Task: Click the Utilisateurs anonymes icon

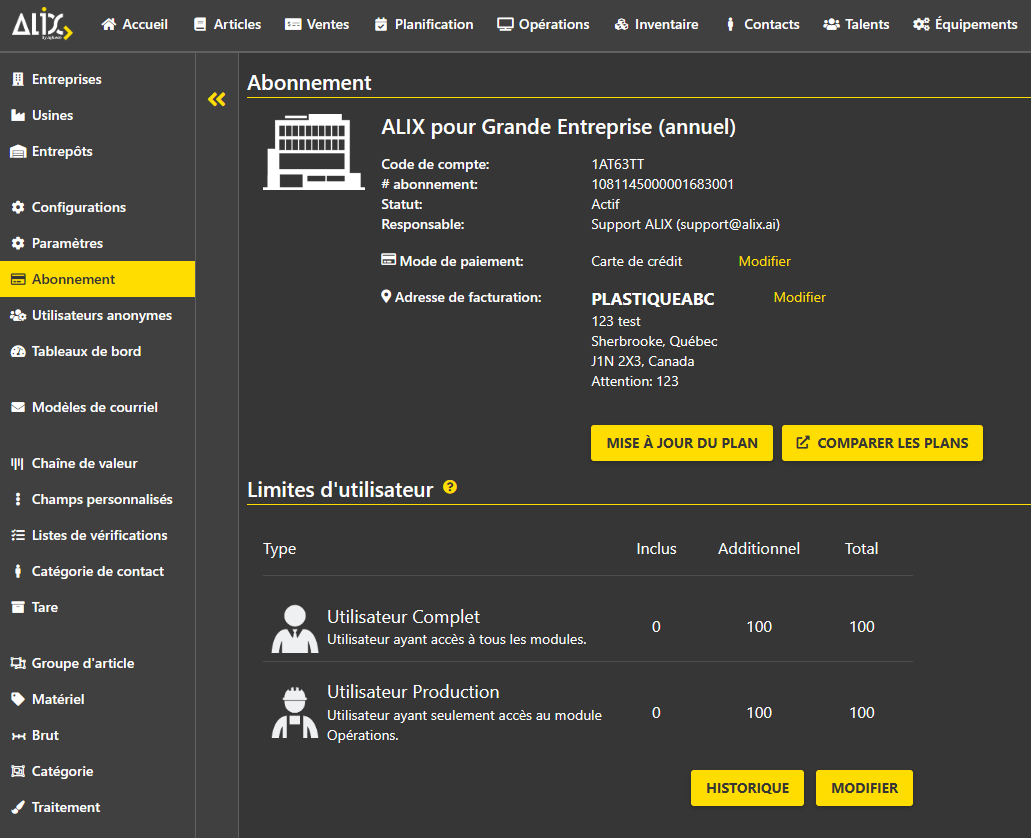Action: pyautogui.click(x=18, y=316)
